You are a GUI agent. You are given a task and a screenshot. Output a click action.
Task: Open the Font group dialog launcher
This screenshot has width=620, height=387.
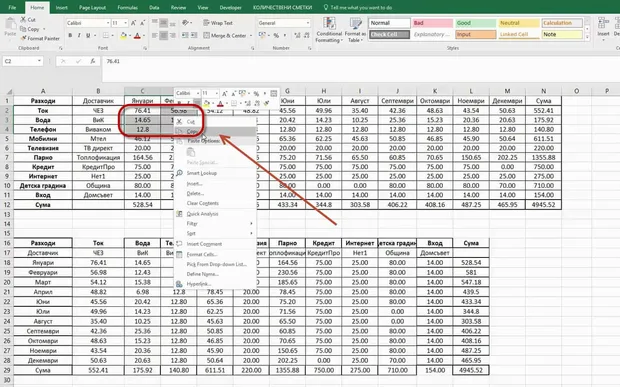(145, 48)
